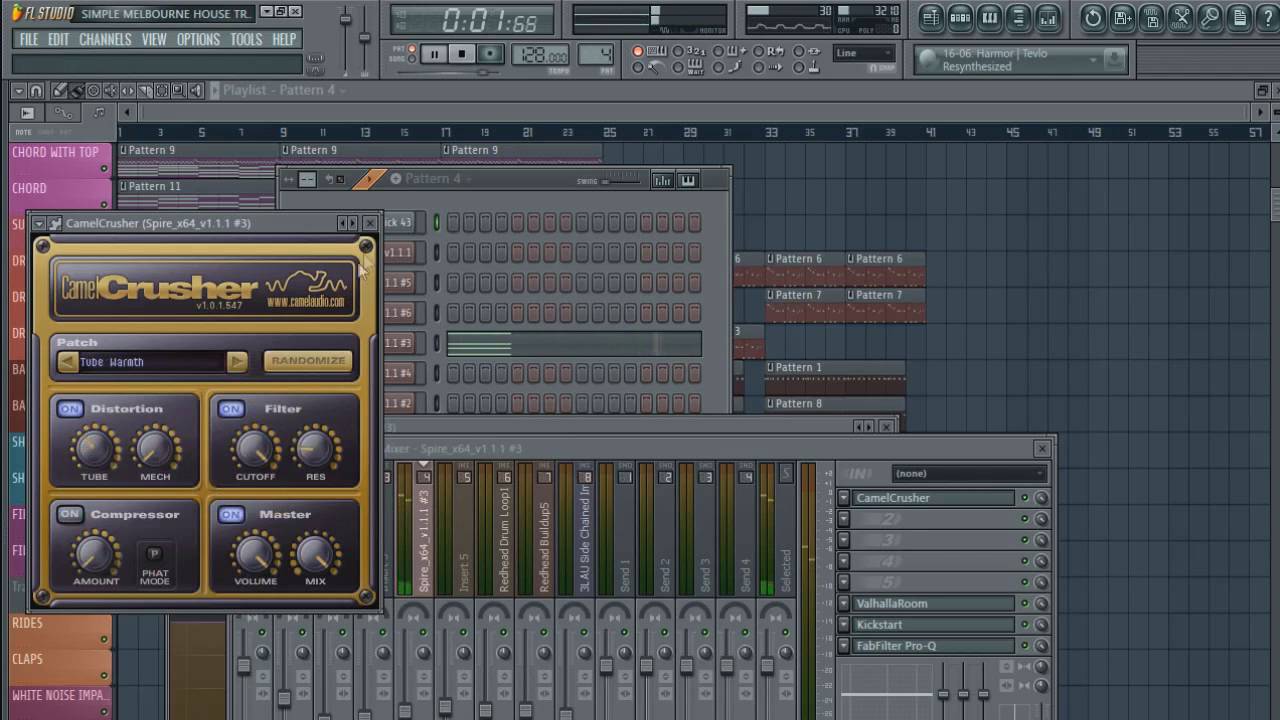
Task: Select the playlist zoom tool
Action: [x=178, y=91]
